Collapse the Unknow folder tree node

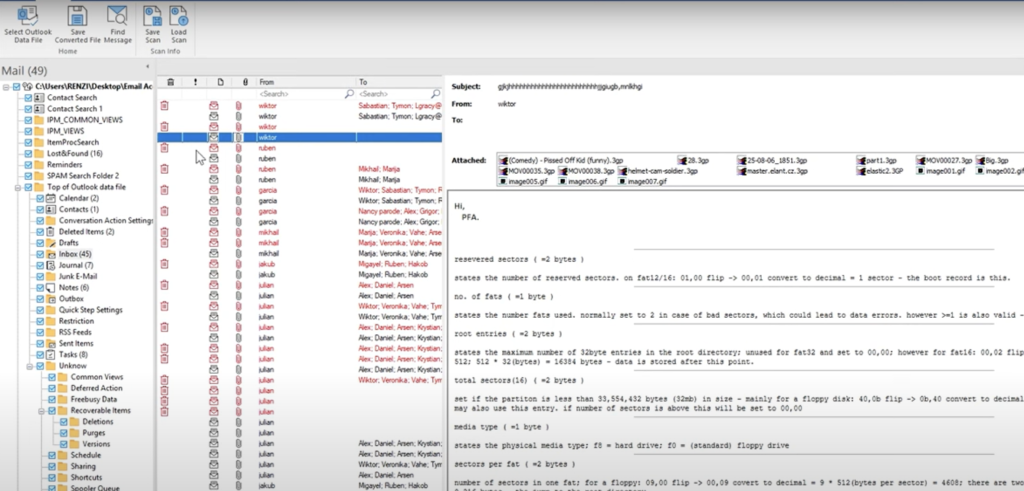(x=30, y=365)
